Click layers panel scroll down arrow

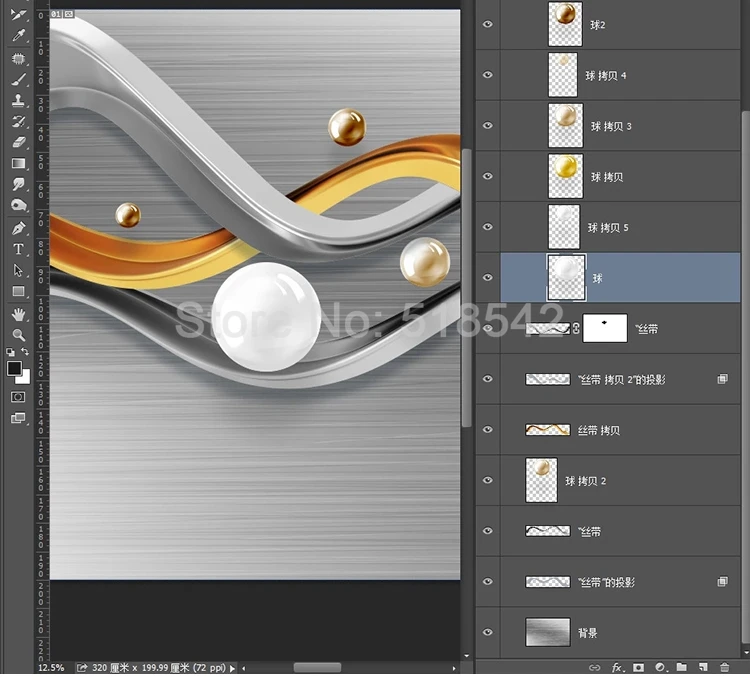point(746,651)
